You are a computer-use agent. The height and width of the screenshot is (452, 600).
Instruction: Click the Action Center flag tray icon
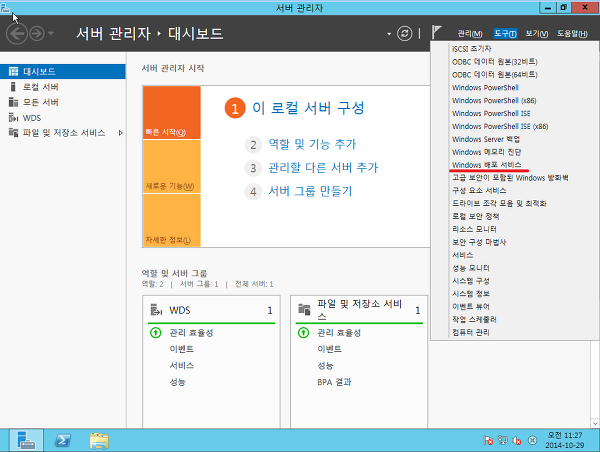[488, 441]
